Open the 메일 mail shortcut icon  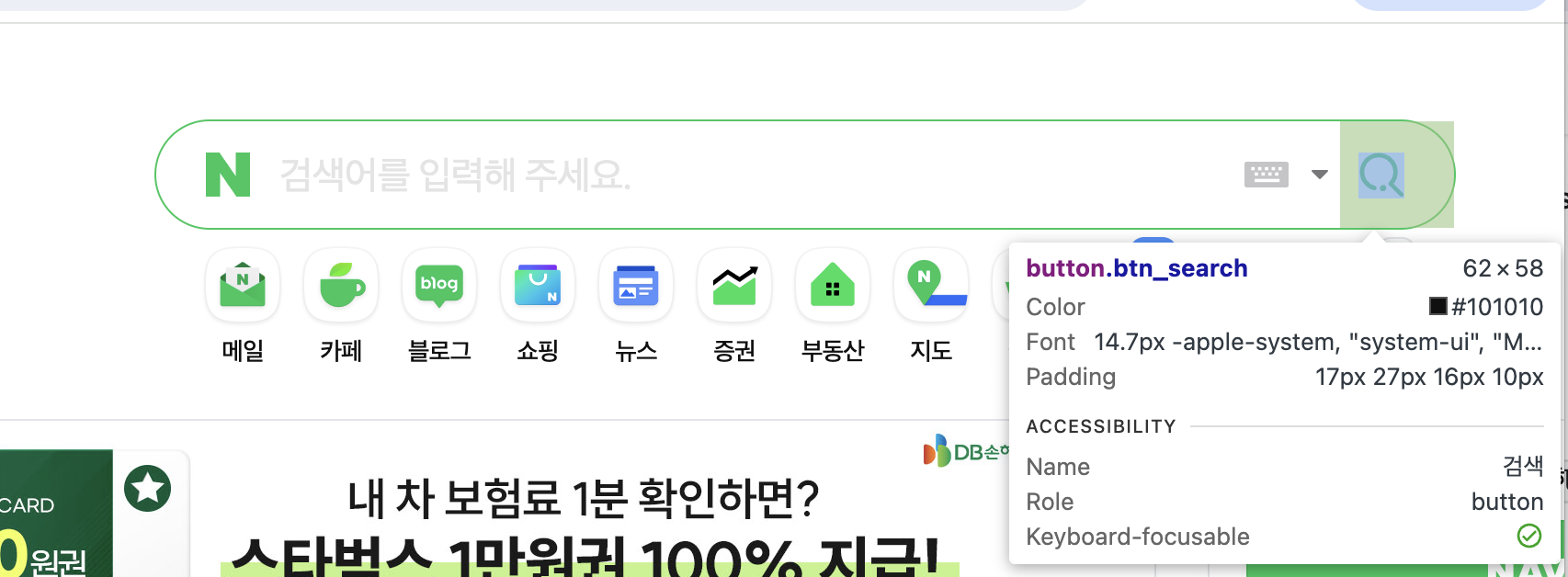243,285
